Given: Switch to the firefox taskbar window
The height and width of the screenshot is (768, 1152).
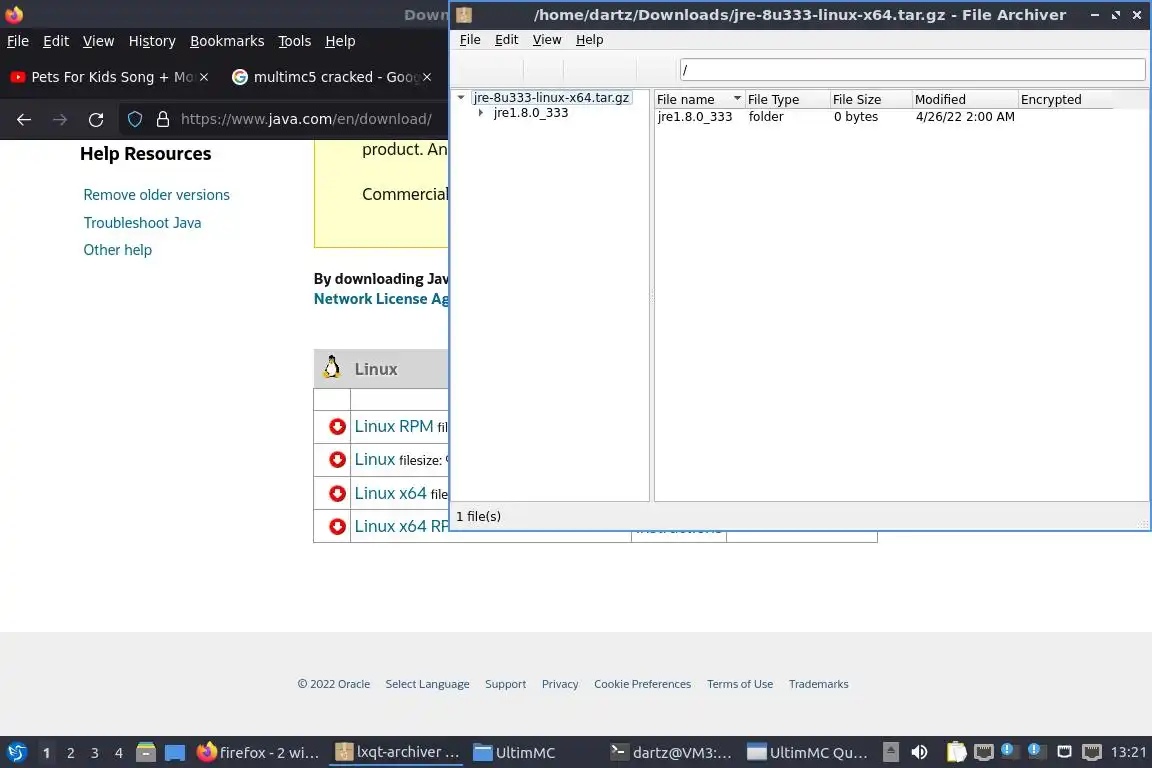Looking at the screenshot, I should click(258, 752).
